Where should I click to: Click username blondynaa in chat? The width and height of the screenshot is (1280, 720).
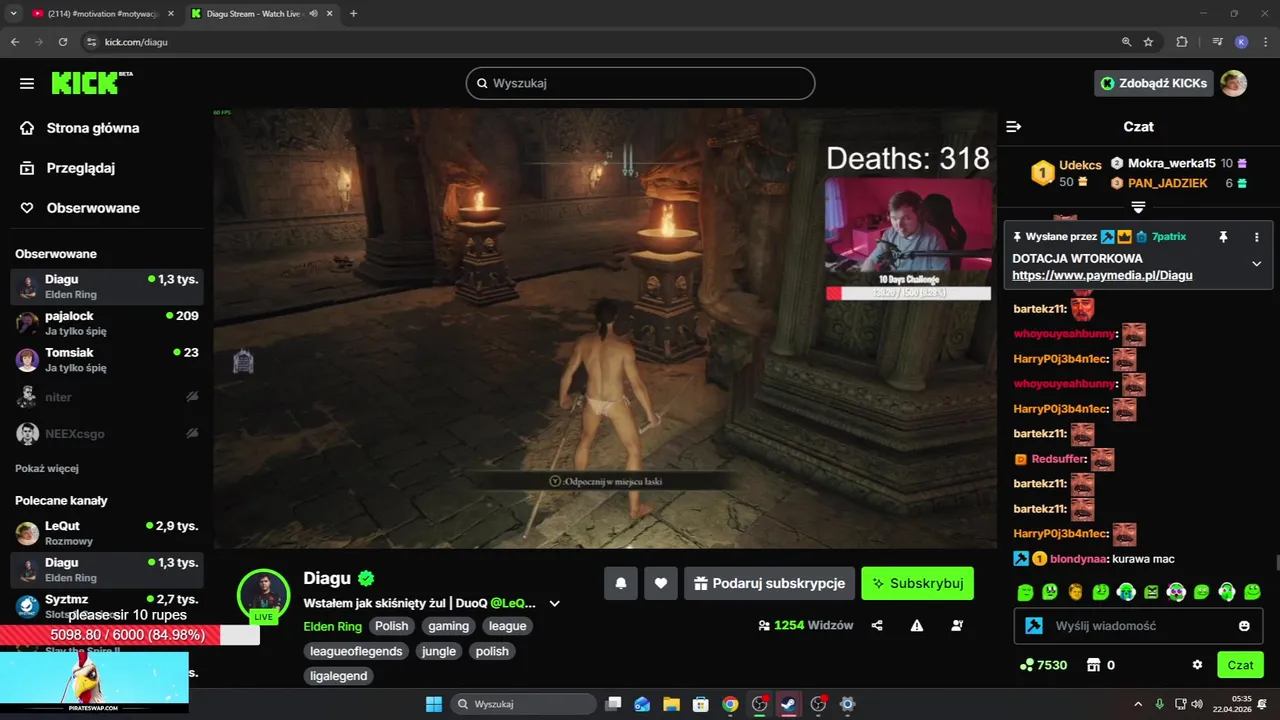tap(1078, 559)
